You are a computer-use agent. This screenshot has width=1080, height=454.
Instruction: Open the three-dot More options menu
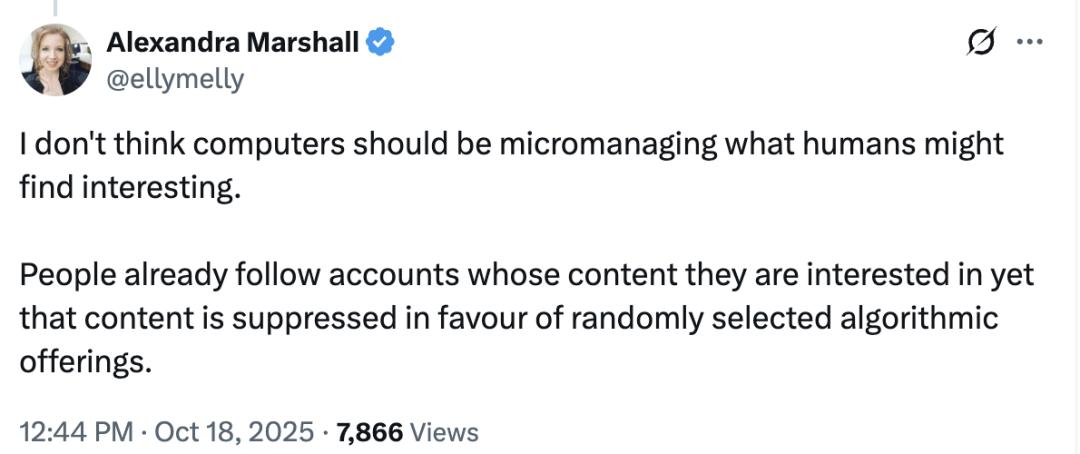click(1029, 43)
